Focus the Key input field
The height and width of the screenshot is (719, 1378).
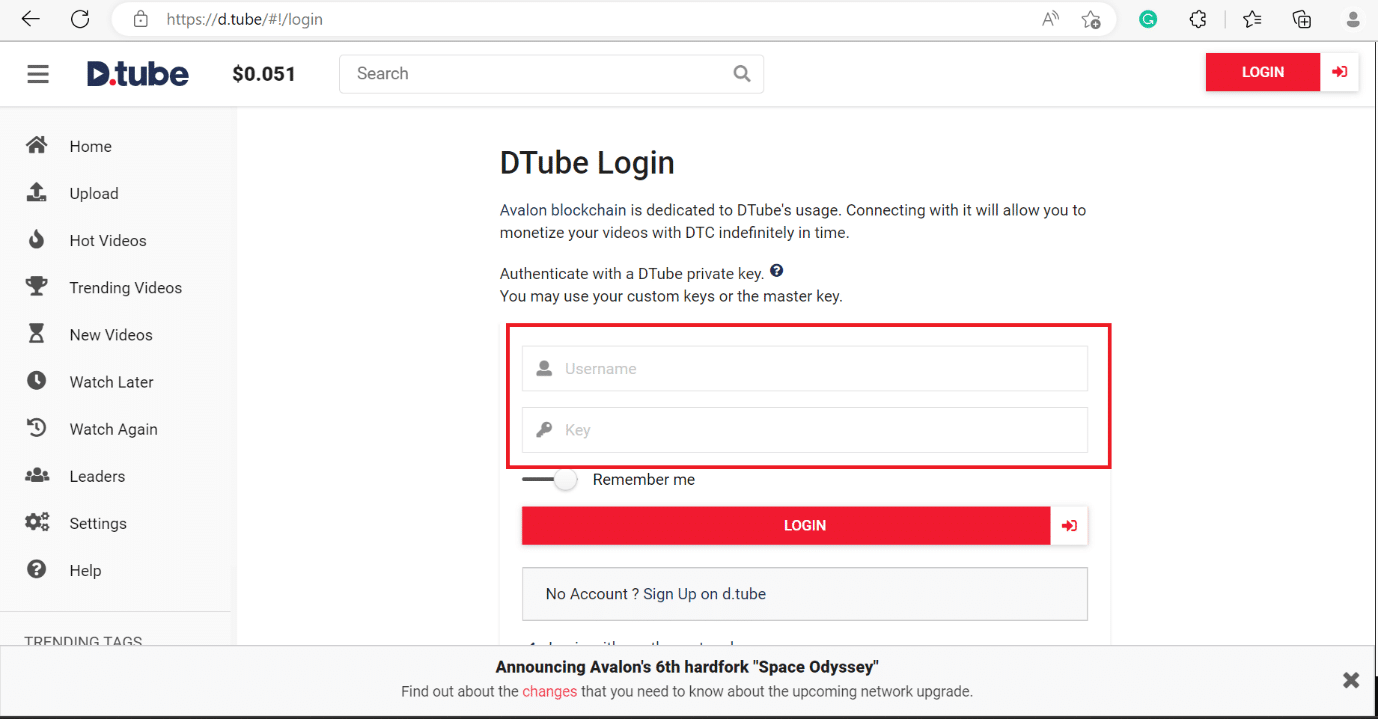pyautogui.click(x=805, y=430)
